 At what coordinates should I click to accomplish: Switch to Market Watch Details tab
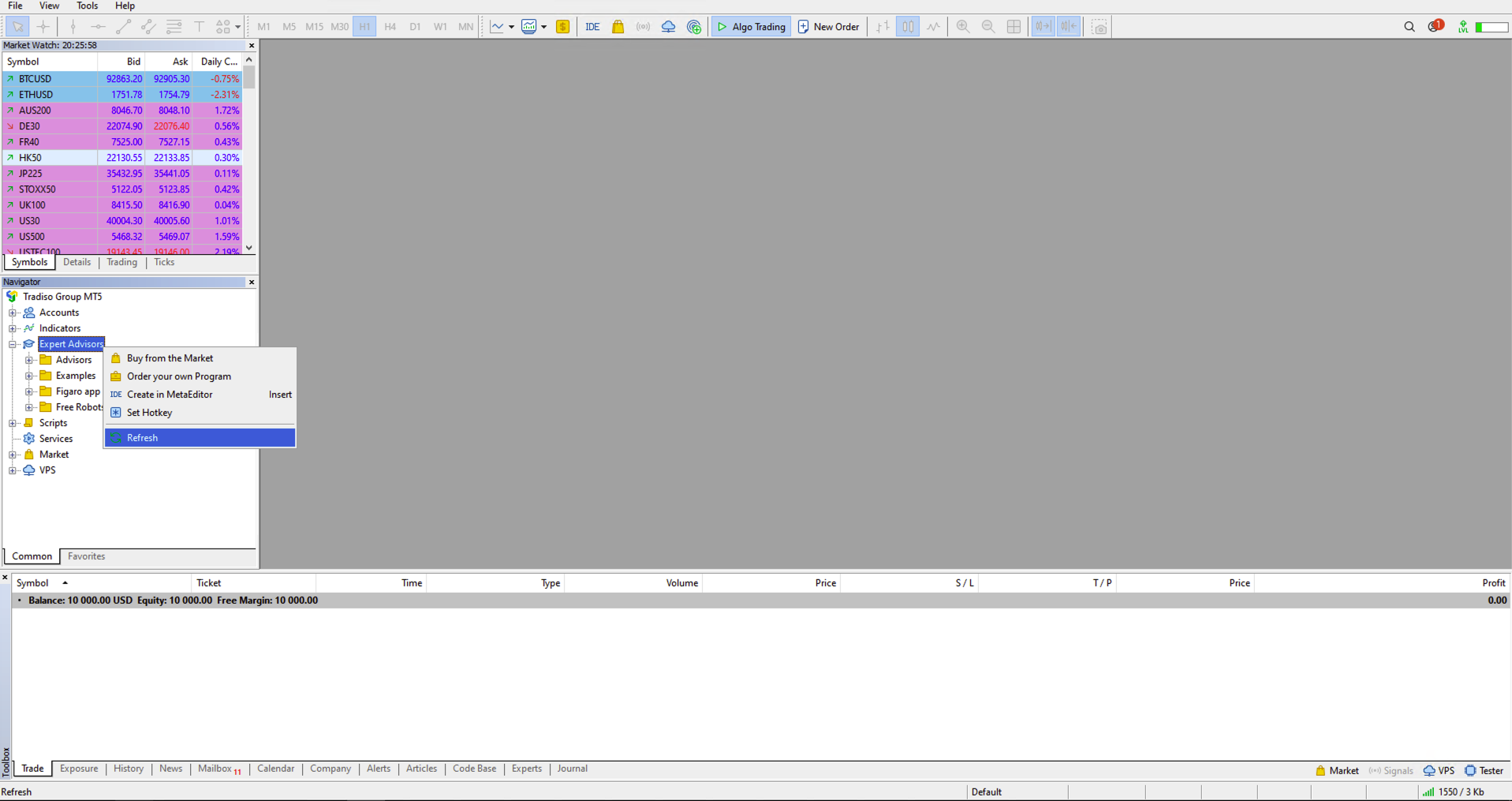tap(77, 262)
